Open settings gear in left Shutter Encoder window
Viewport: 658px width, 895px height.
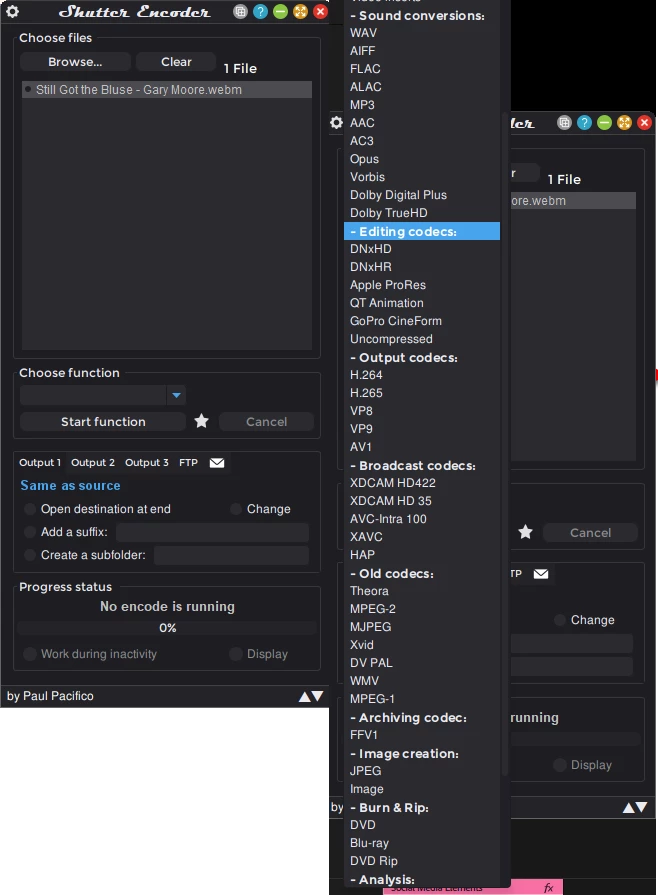tap(13, 11)
